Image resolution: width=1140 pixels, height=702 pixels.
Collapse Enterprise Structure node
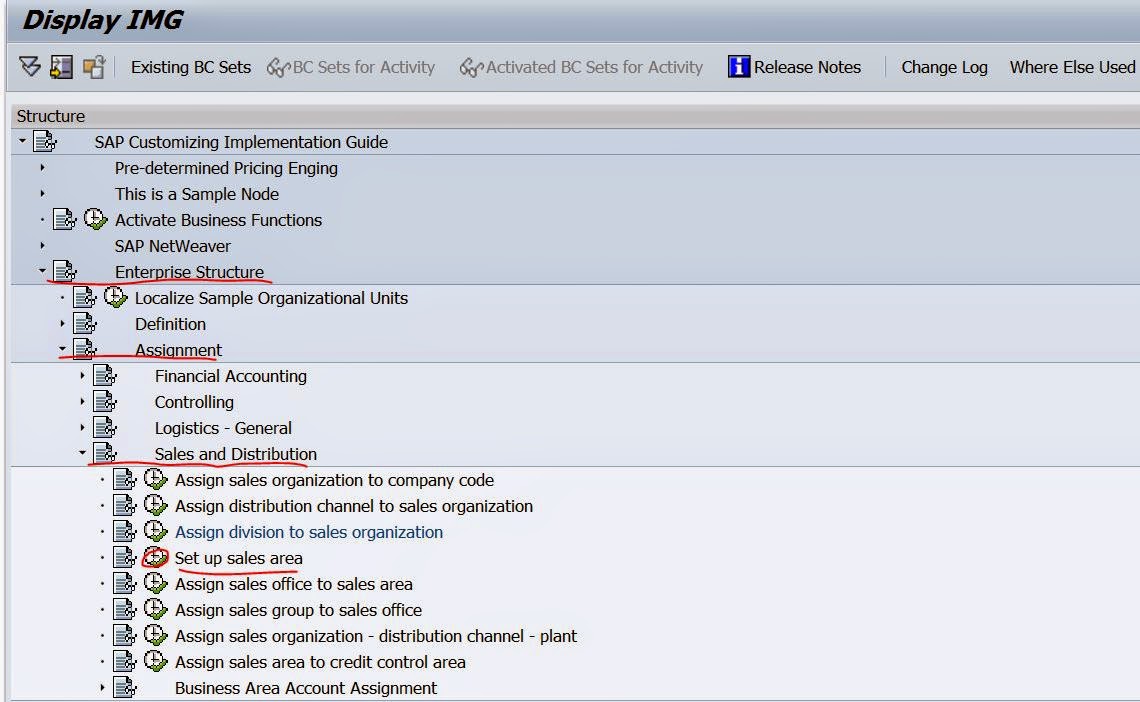point(42,271)
